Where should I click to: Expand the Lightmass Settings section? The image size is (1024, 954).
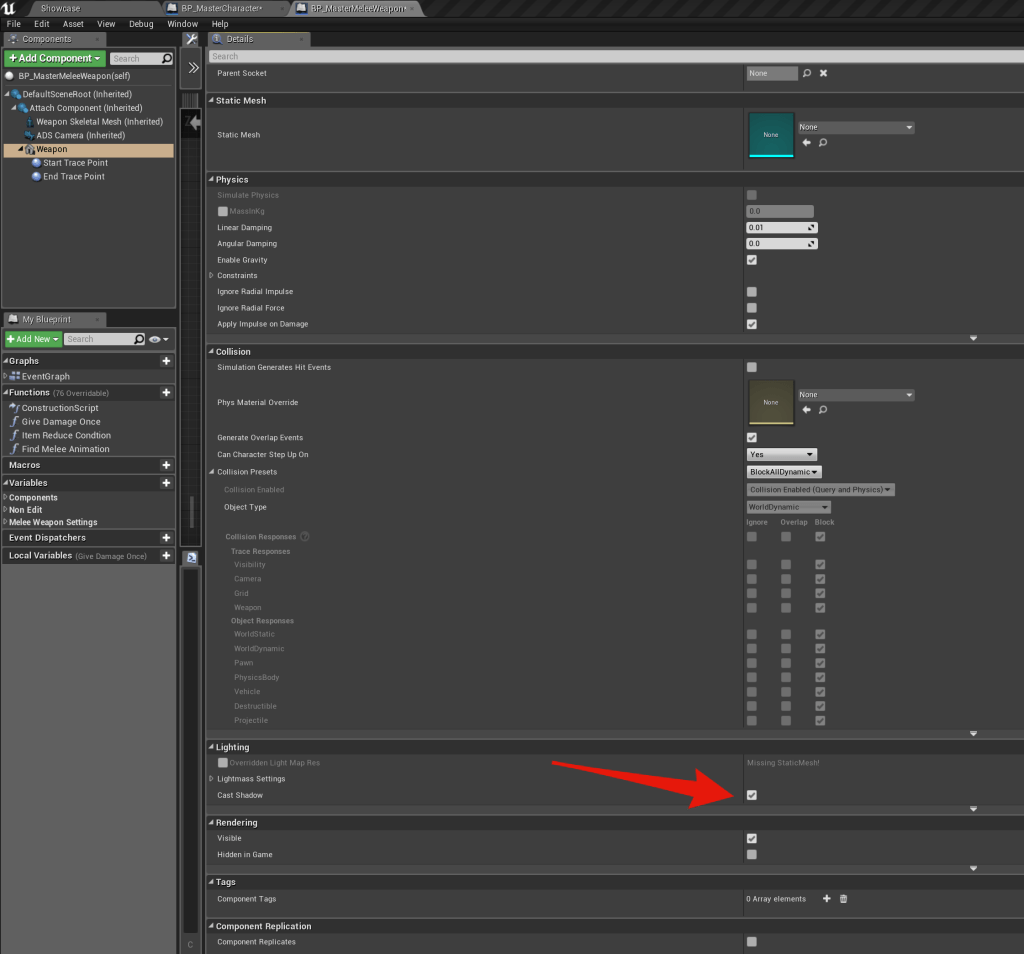coord(211,779)
